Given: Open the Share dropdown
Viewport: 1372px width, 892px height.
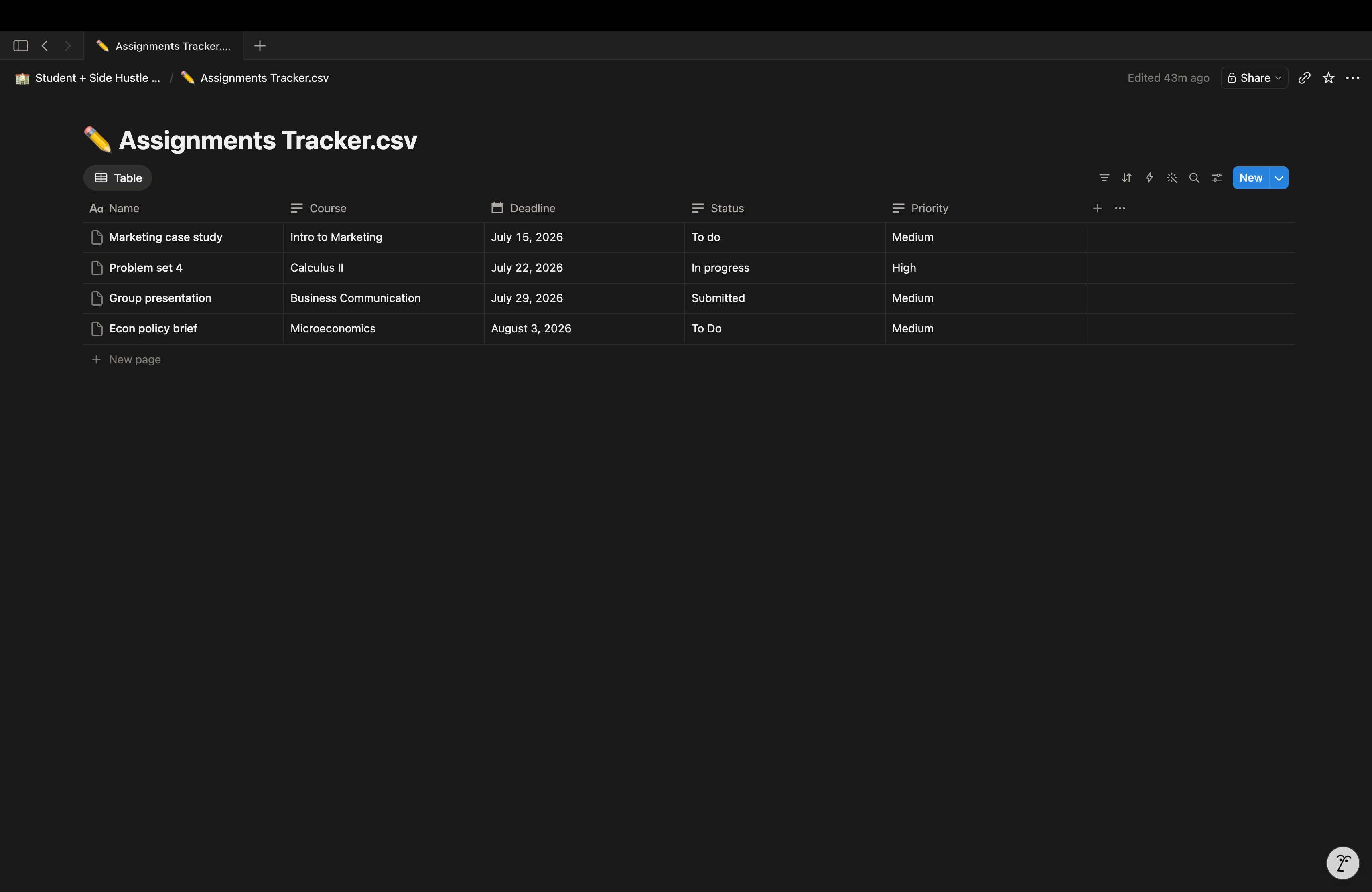Looking at the screenshot, I should pyautogui.click(x=1254, y=78).
